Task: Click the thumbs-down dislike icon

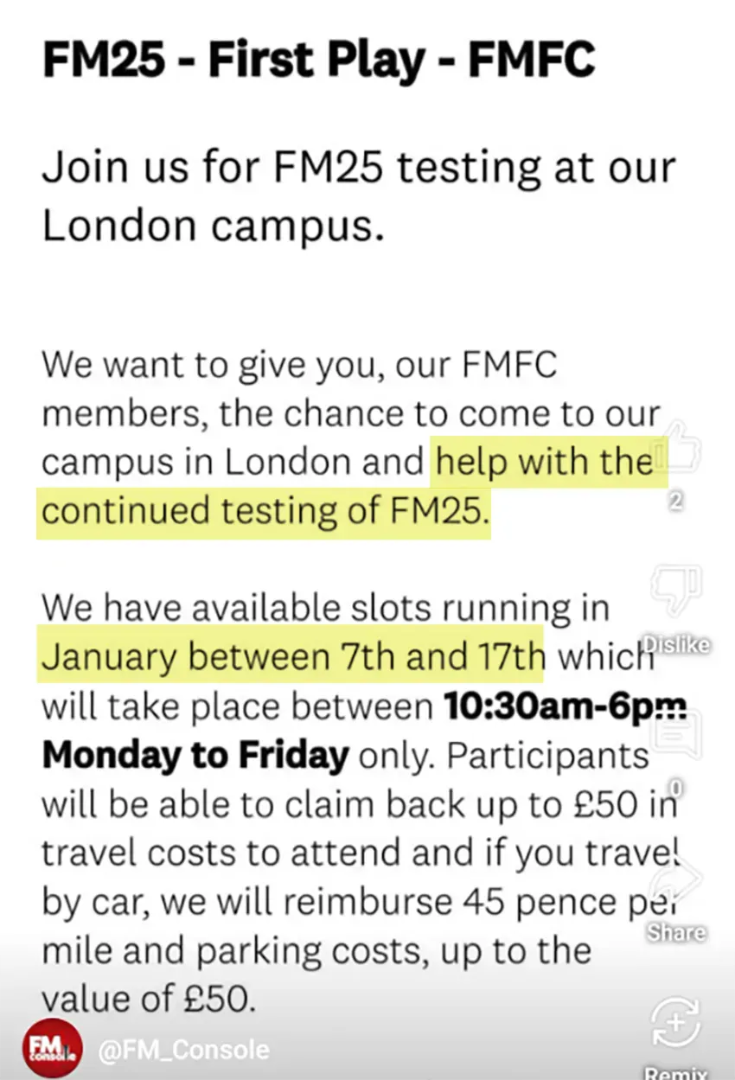Action: coord(676,589)
